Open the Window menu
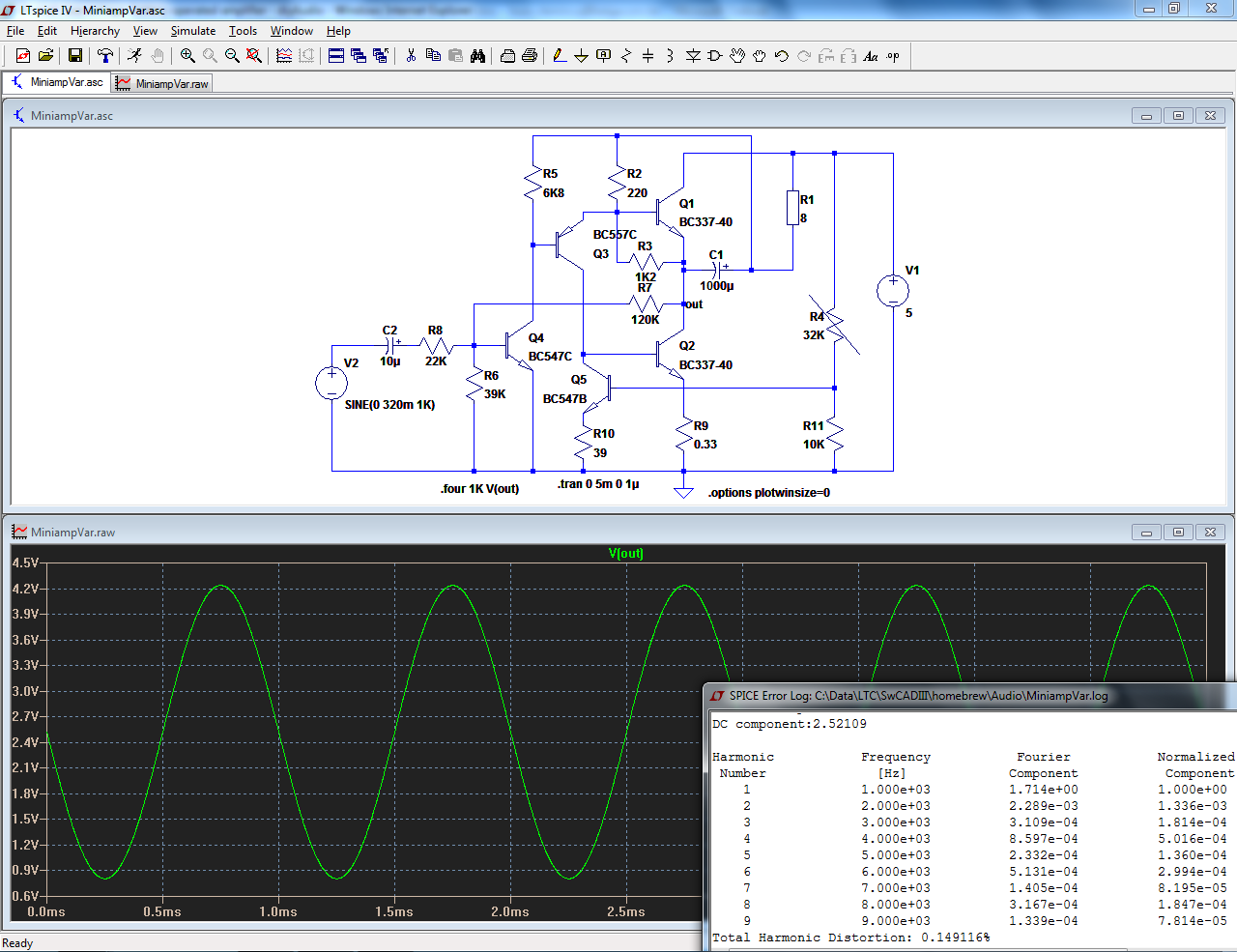This screenshot has width=1237, height=952. click(x=292, y=31)
